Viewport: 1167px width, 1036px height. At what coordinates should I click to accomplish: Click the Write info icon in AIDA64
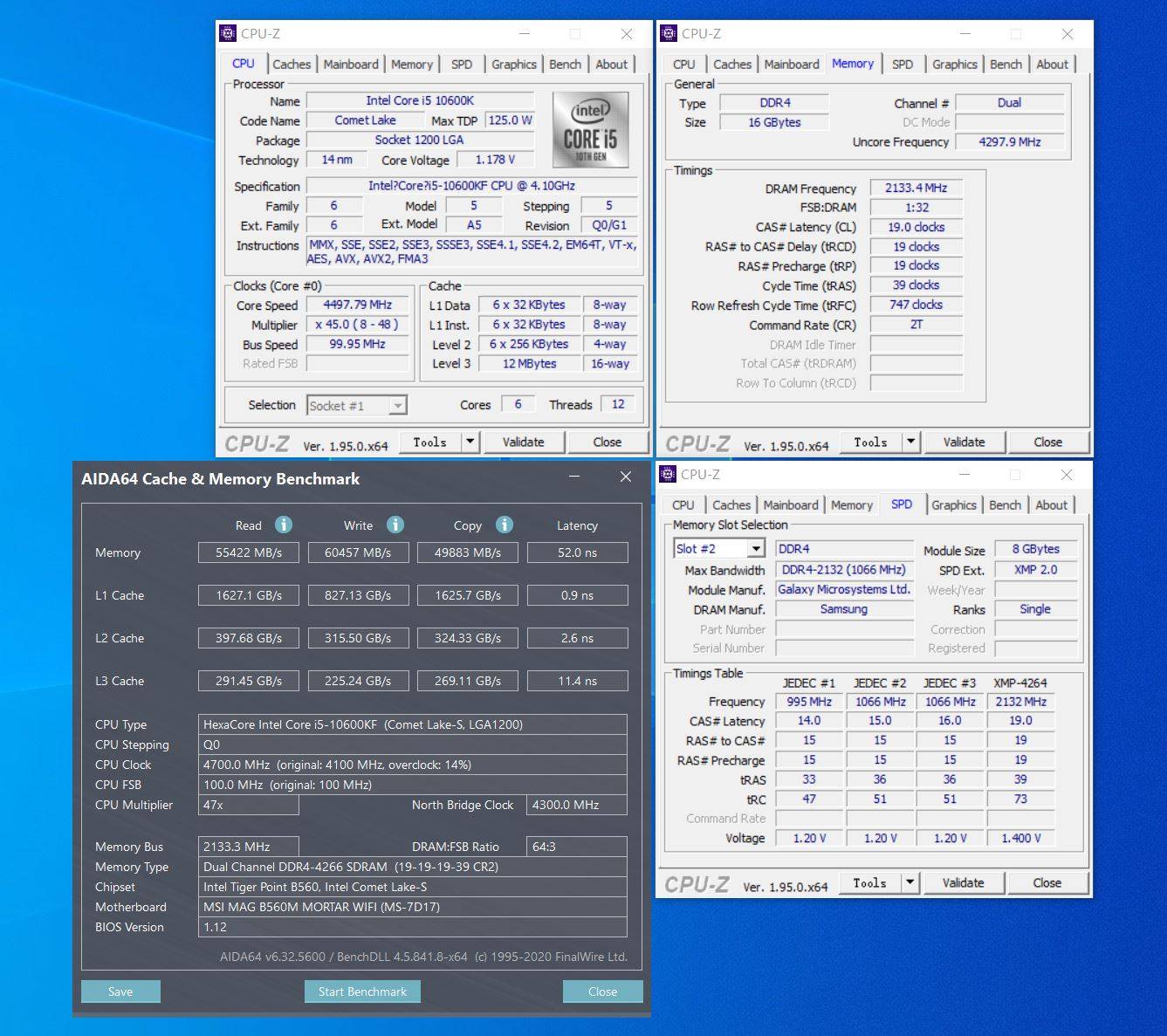(x=395, y=525)
